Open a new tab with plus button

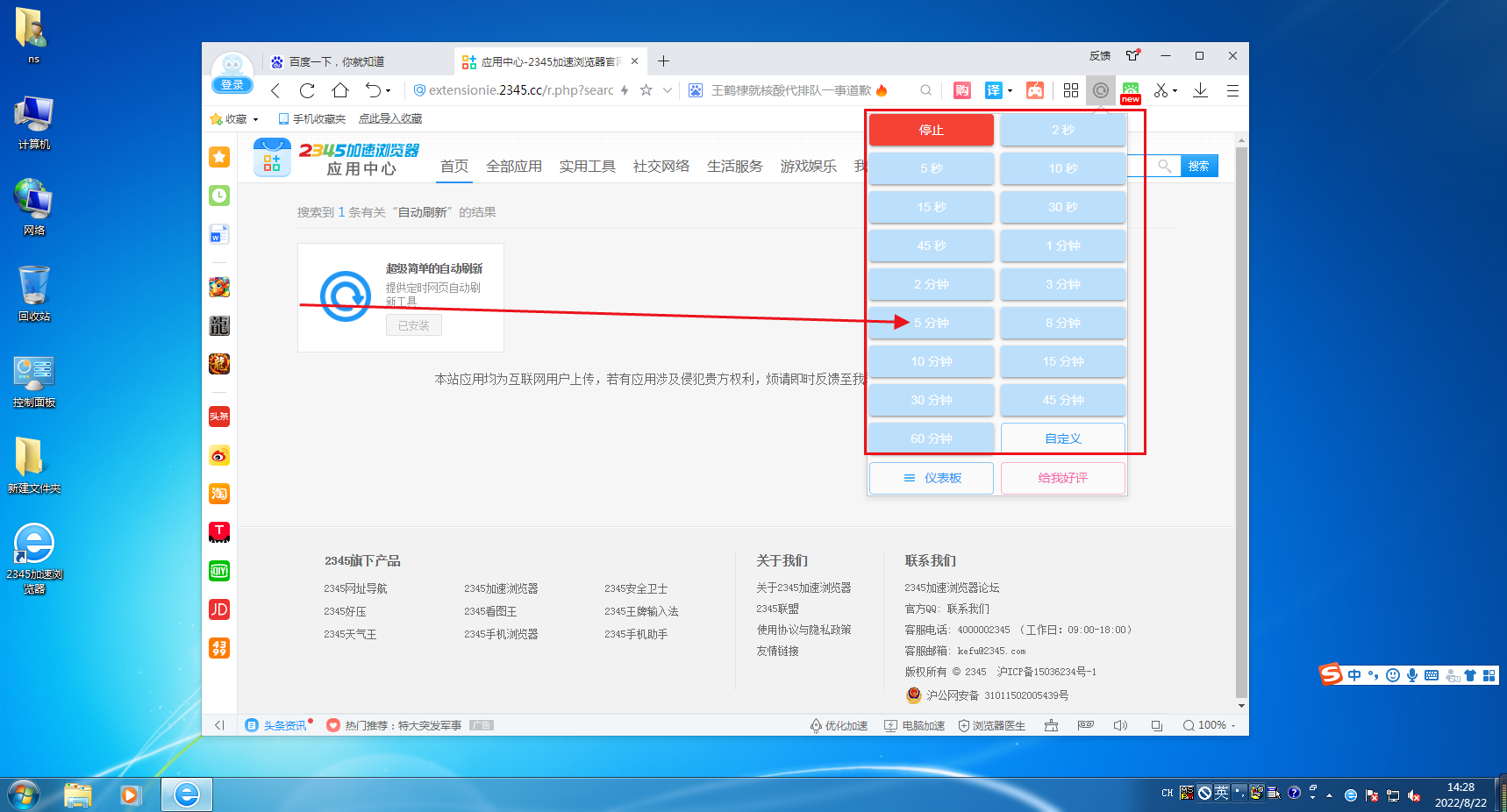pos(664,61)
